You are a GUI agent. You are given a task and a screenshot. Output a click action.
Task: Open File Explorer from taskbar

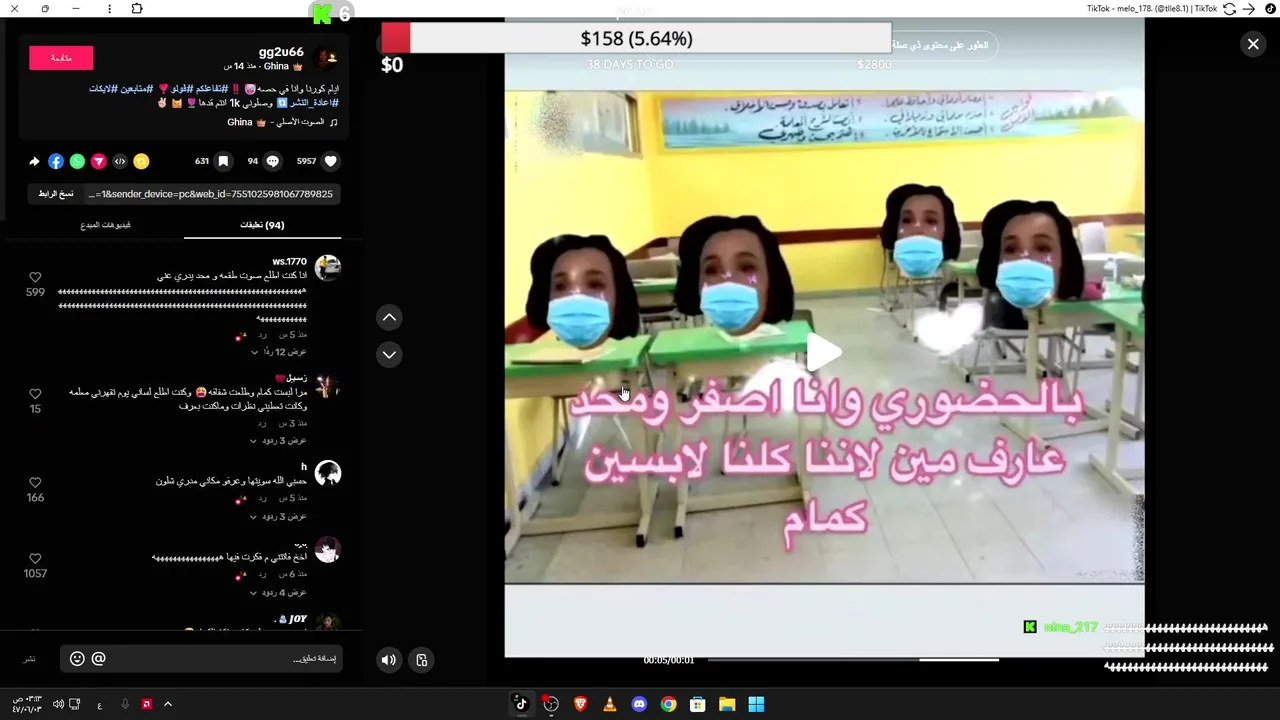[727, 704]
